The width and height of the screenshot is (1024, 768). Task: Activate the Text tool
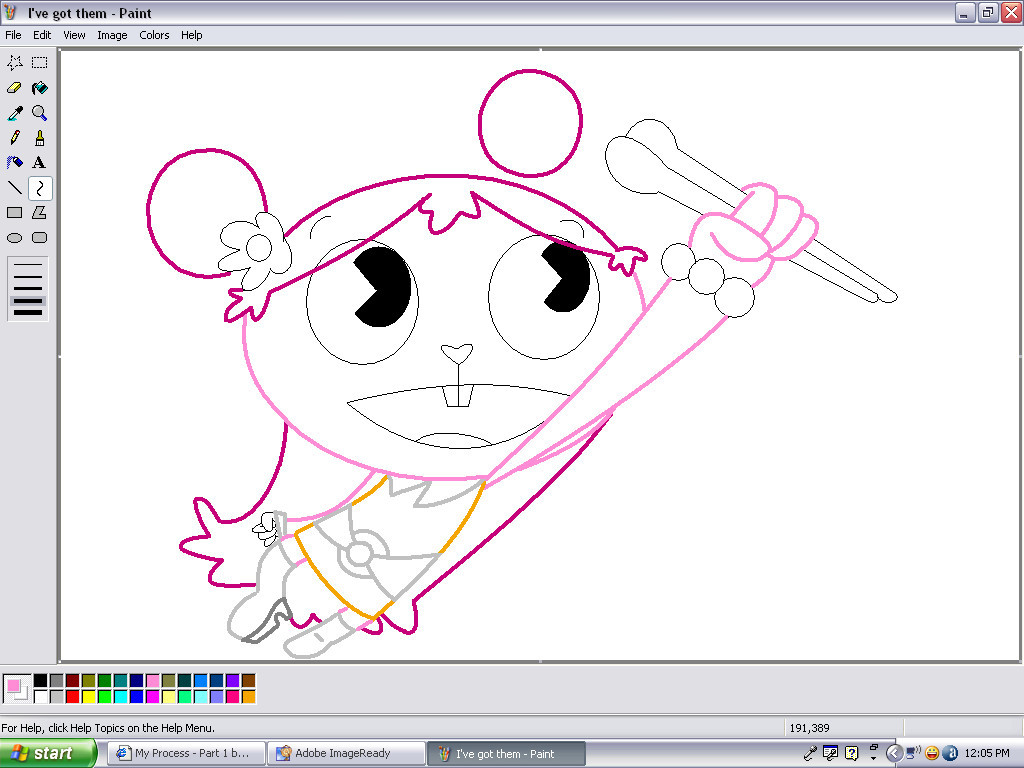(x=40, y=163)
